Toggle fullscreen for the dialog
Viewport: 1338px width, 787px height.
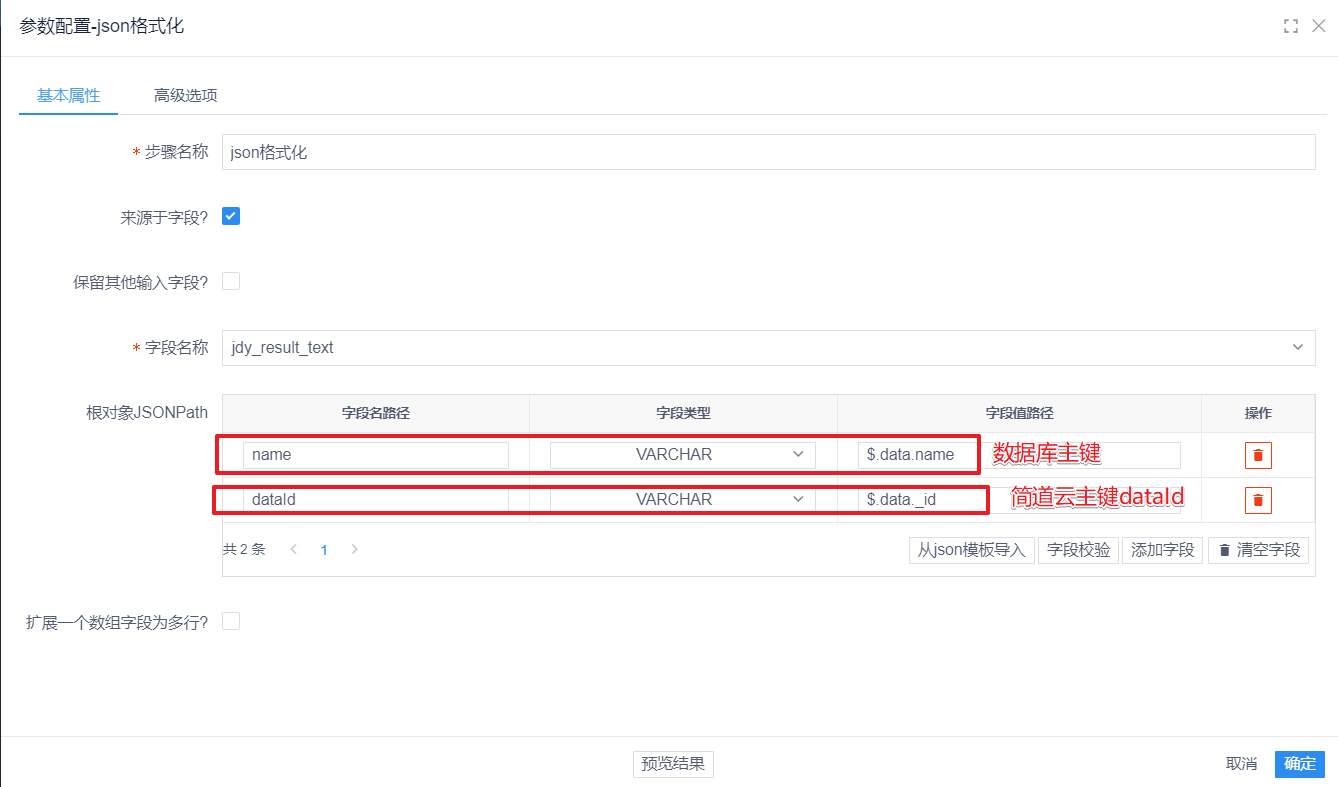(x=1290, y=27)
